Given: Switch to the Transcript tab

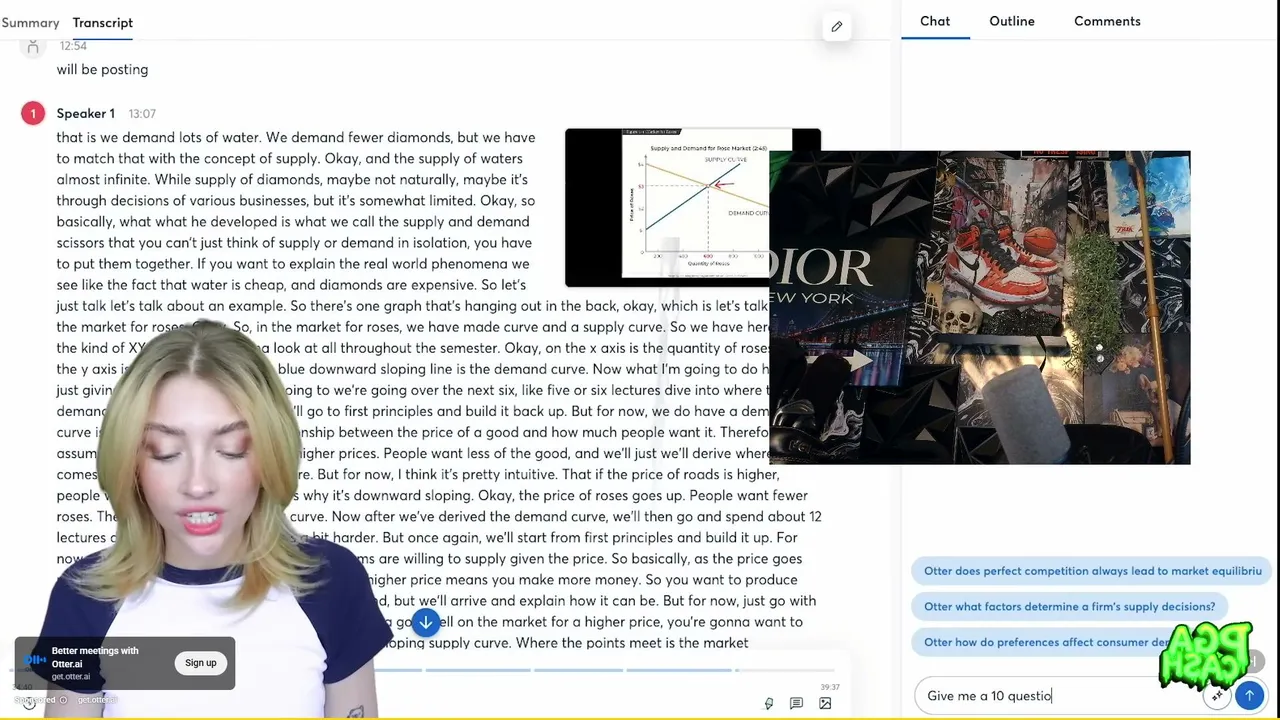Looking at the screenshot, I should point(102,22).
